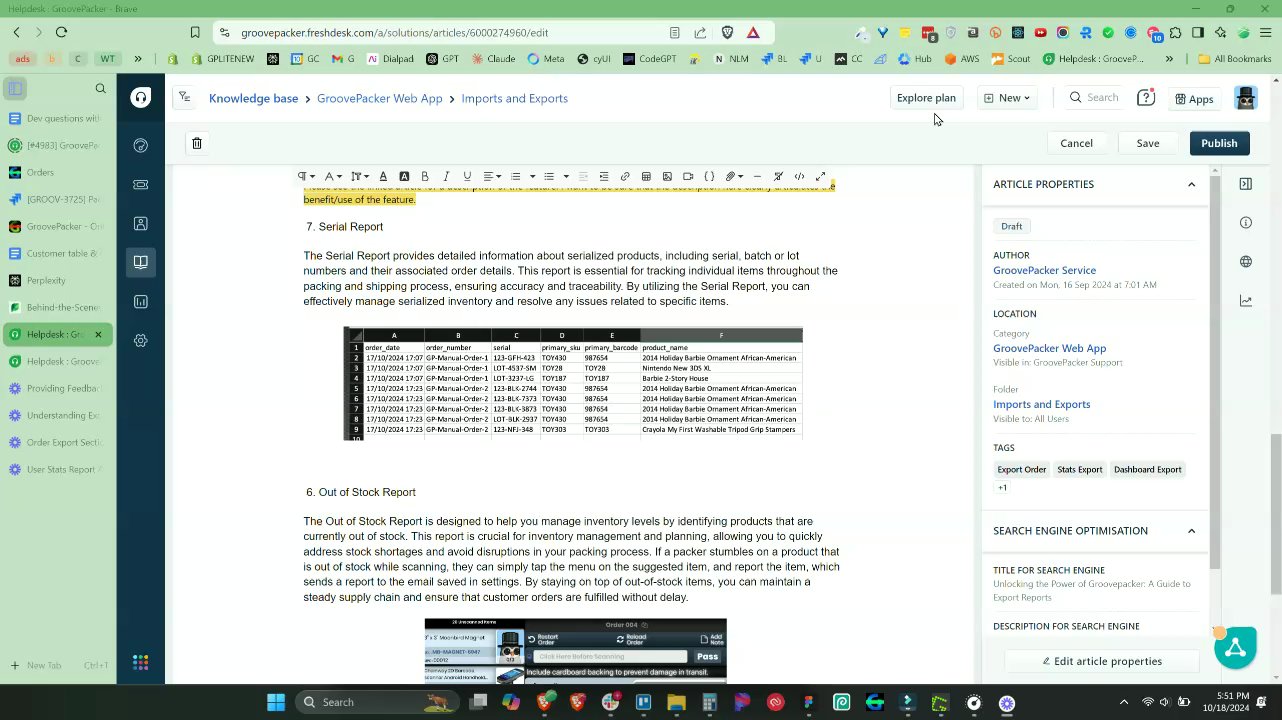
Task: Cancel editing the article
Action: pos(1076,143)
